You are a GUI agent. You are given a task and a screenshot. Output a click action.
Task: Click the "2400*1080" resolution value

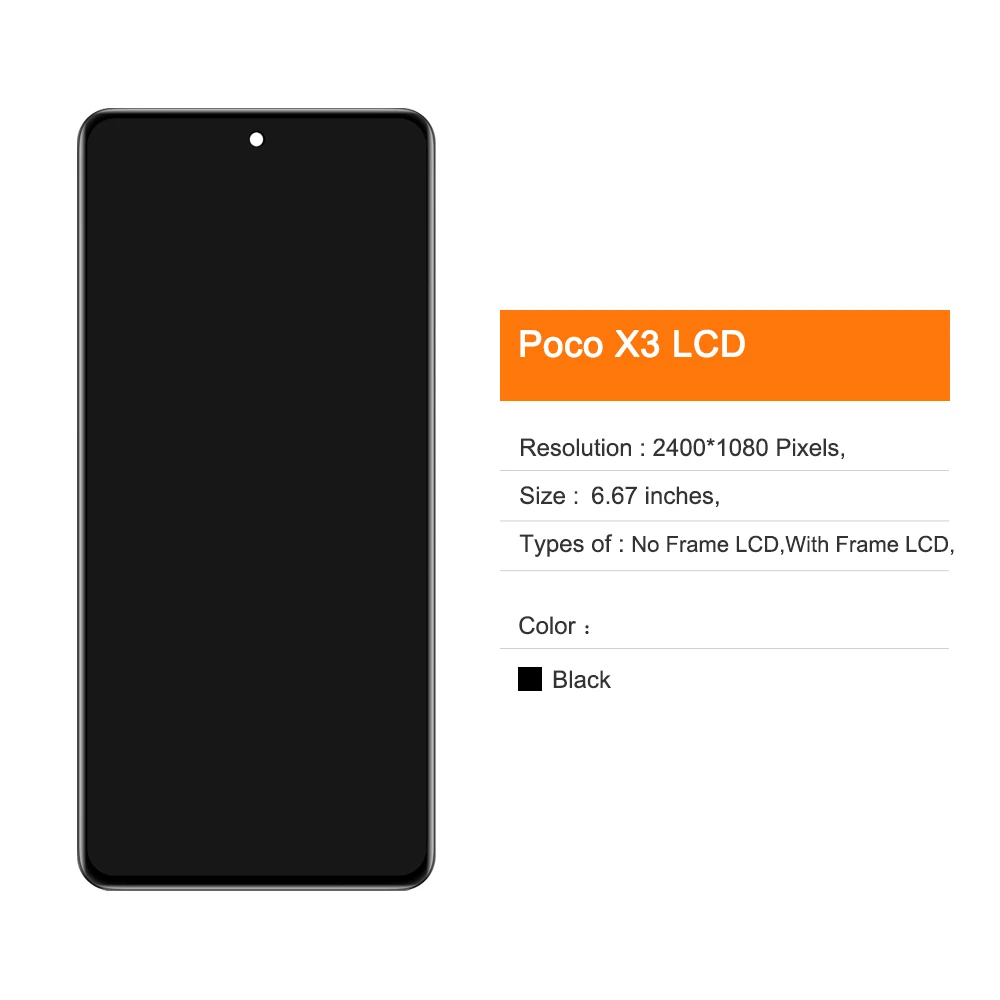pyautogui.click(x=710, y=448)
